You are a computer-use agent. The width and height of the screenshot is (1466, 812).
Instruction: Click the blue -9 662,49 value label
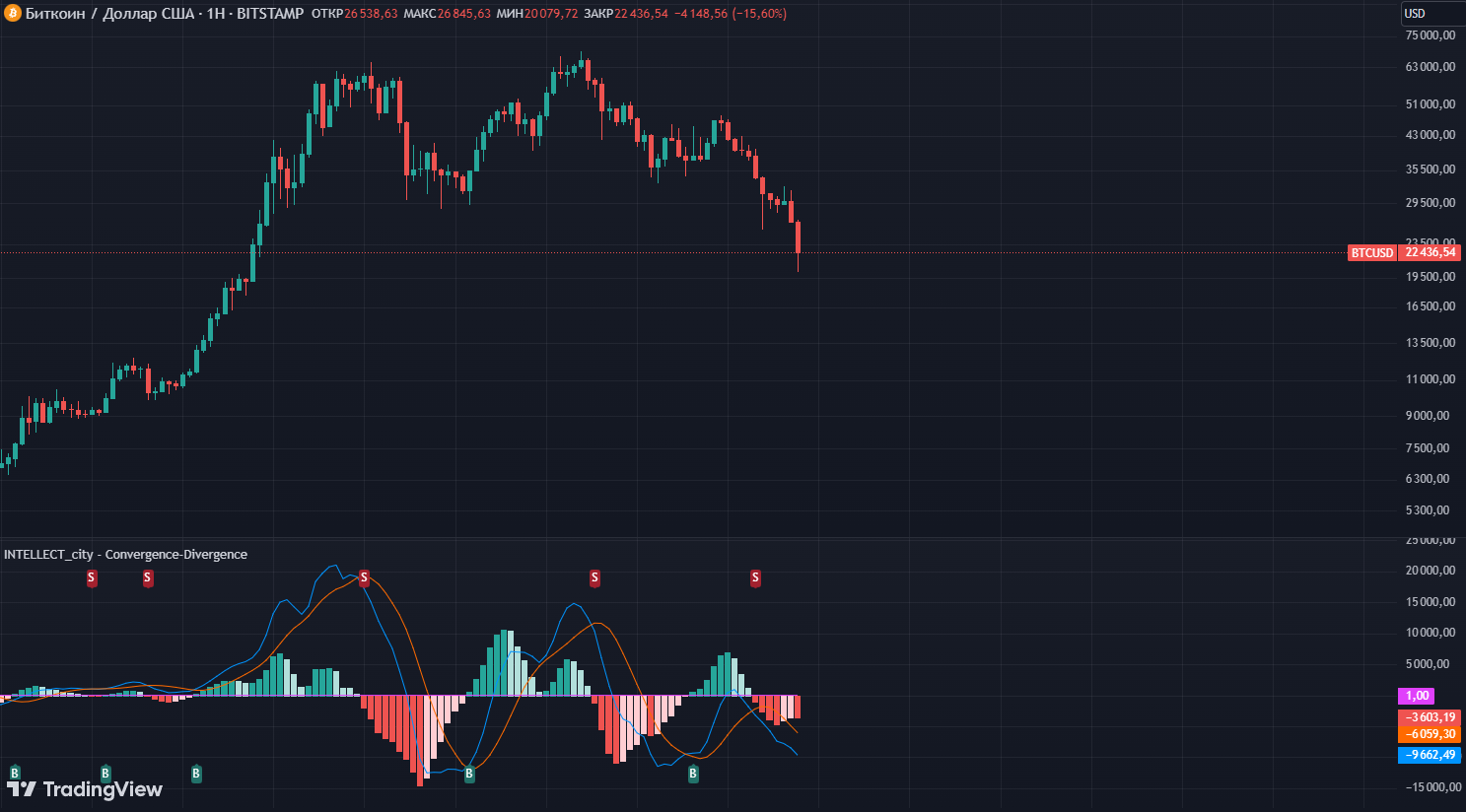tap(1430, 755)
